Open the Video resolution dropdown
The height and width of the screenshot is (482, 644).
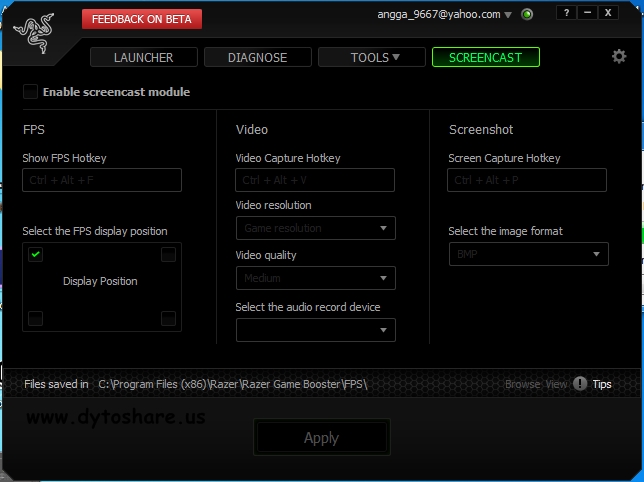316,228
